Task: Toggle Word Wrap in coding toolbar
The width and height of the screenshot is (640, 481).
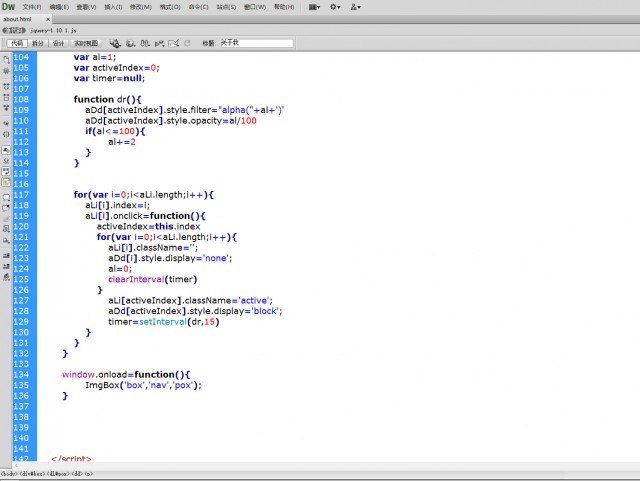Action: coord(6,171)
